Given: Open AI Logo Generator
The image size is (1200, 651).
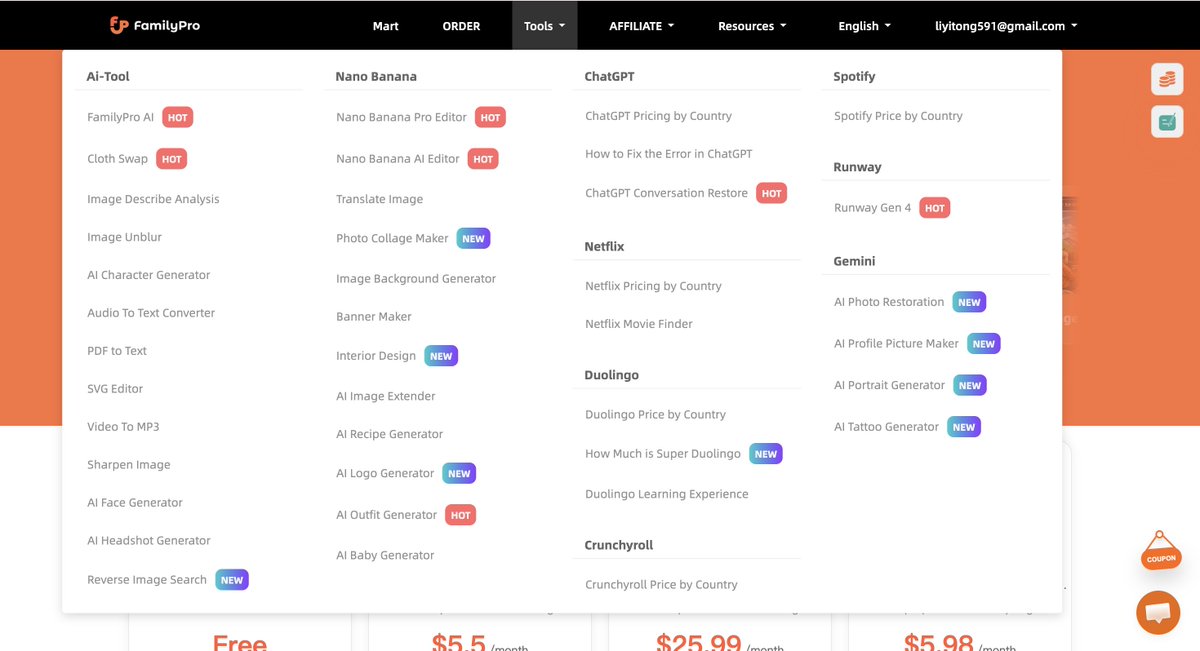Looking at the screenshot, I should [385, 474].
